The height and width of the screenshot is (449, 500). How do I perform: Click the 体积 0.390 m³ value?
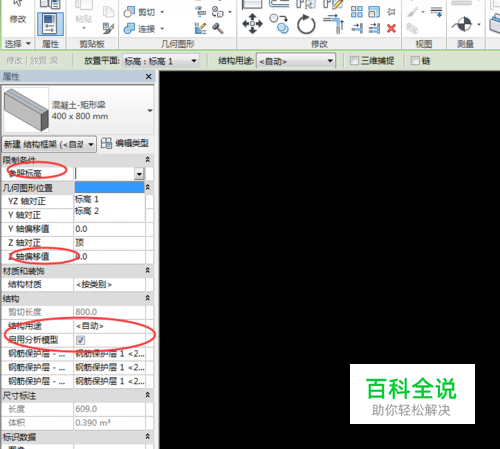click(x=109, y=423)
